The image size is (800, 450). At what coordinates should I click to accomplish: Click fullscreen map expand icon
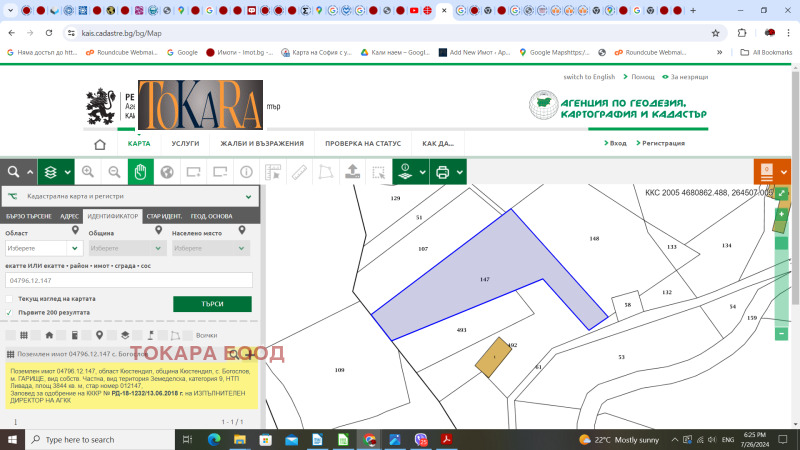(x=781, y=193)
